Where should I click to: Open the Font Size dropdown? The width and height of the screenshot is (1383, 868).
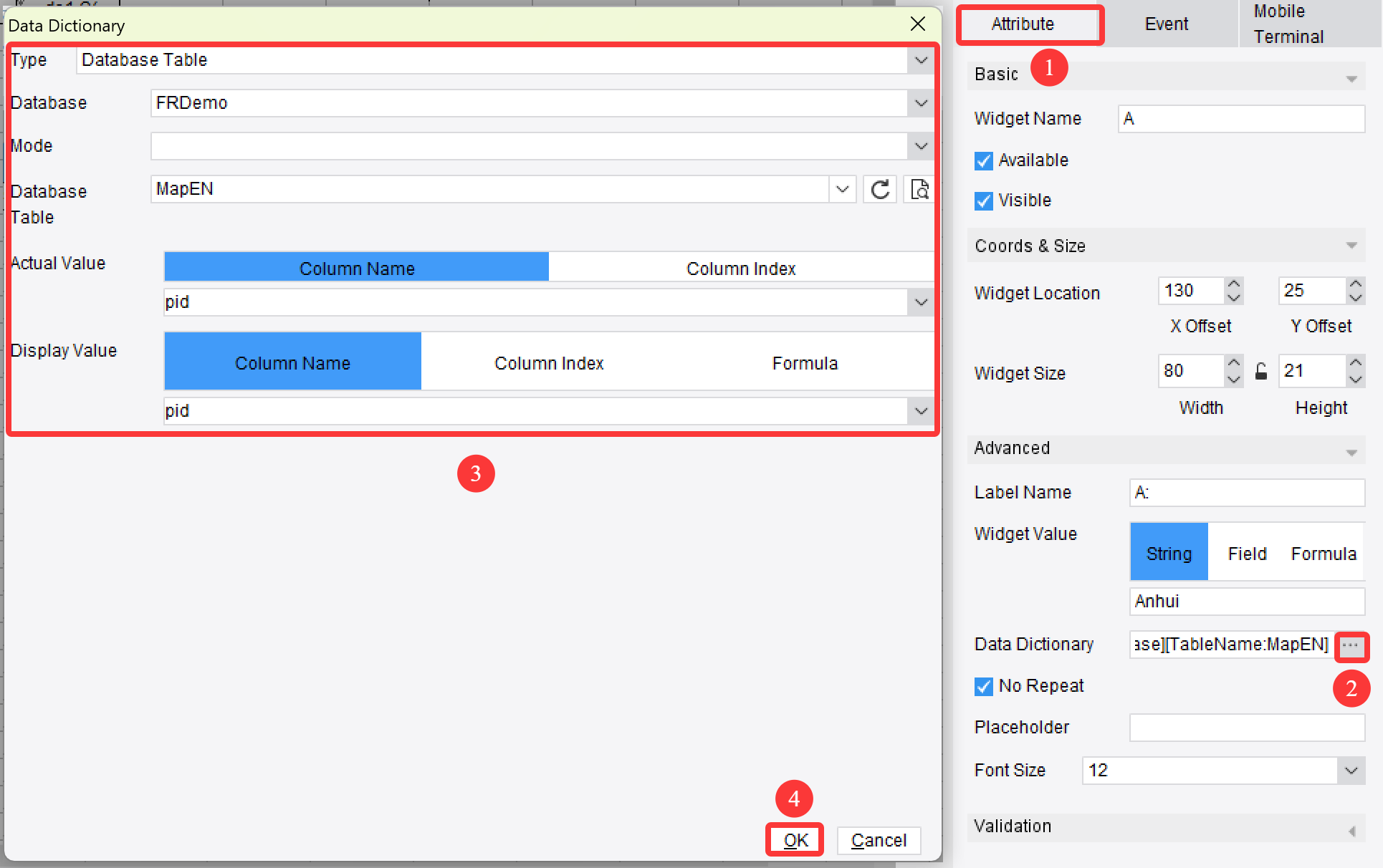[x=1351, y=771]
